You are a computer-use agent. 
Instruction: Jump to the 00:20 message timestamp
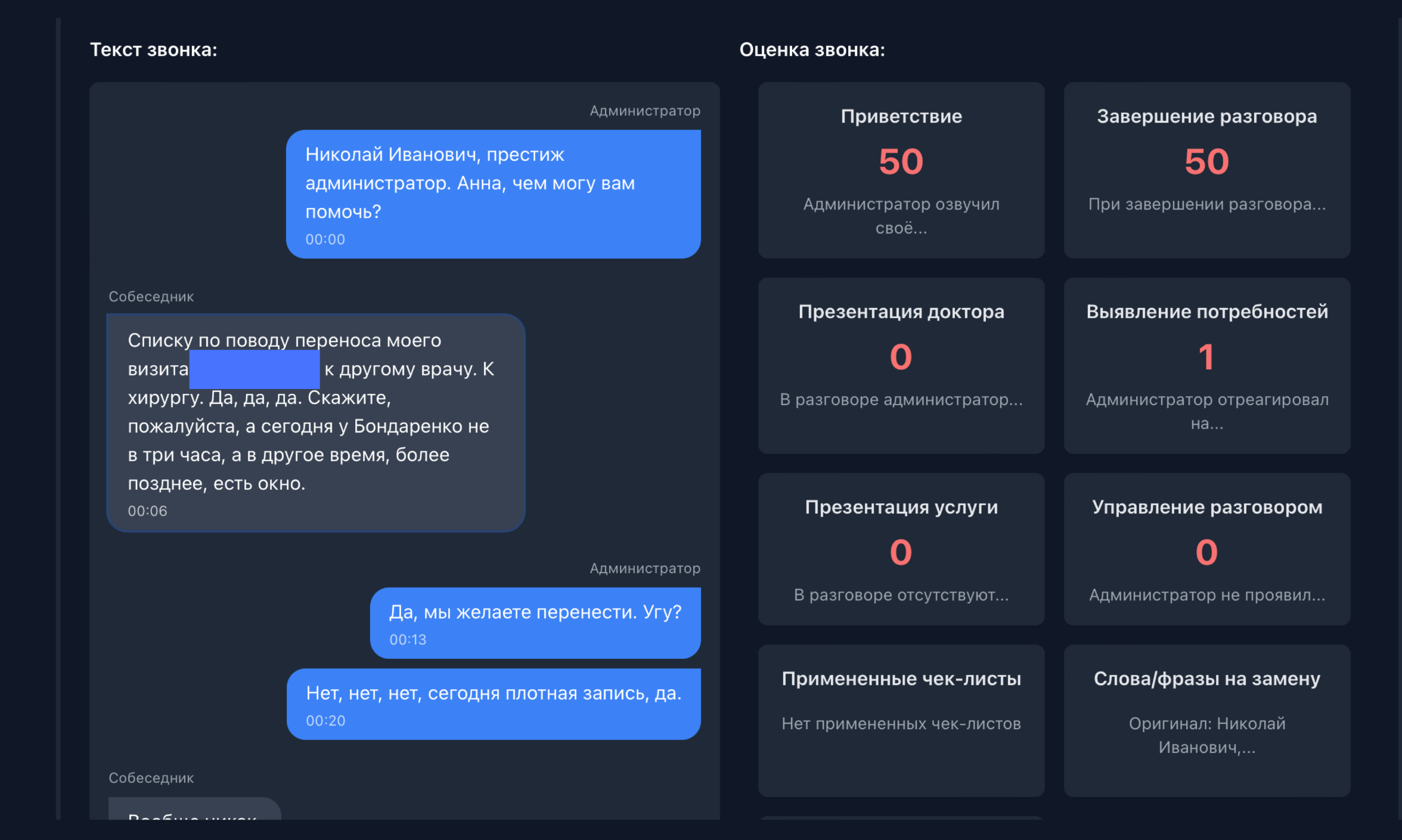click(x=325, y=721)
